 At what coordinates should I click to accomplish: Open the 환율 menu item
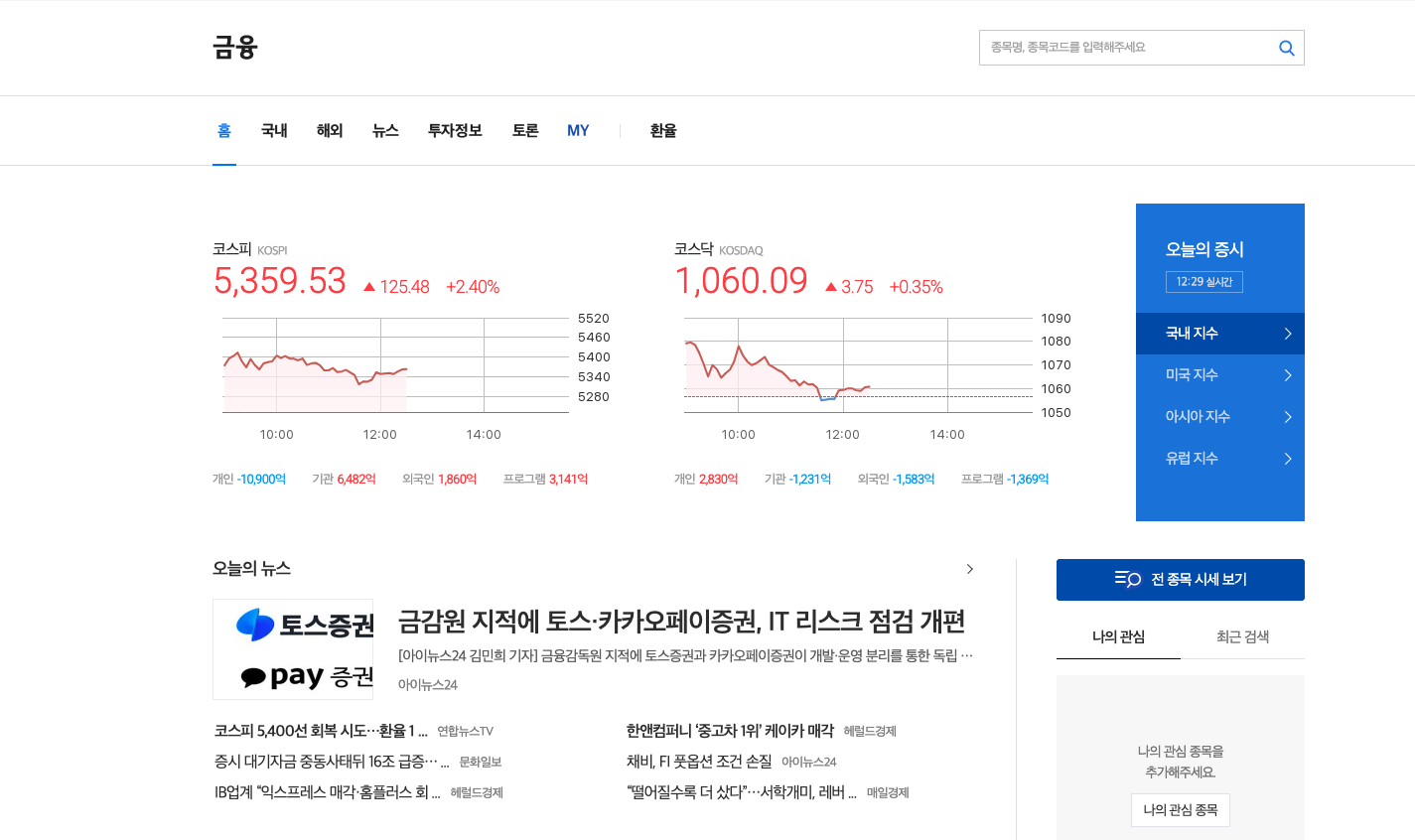[x=662, y=130]
